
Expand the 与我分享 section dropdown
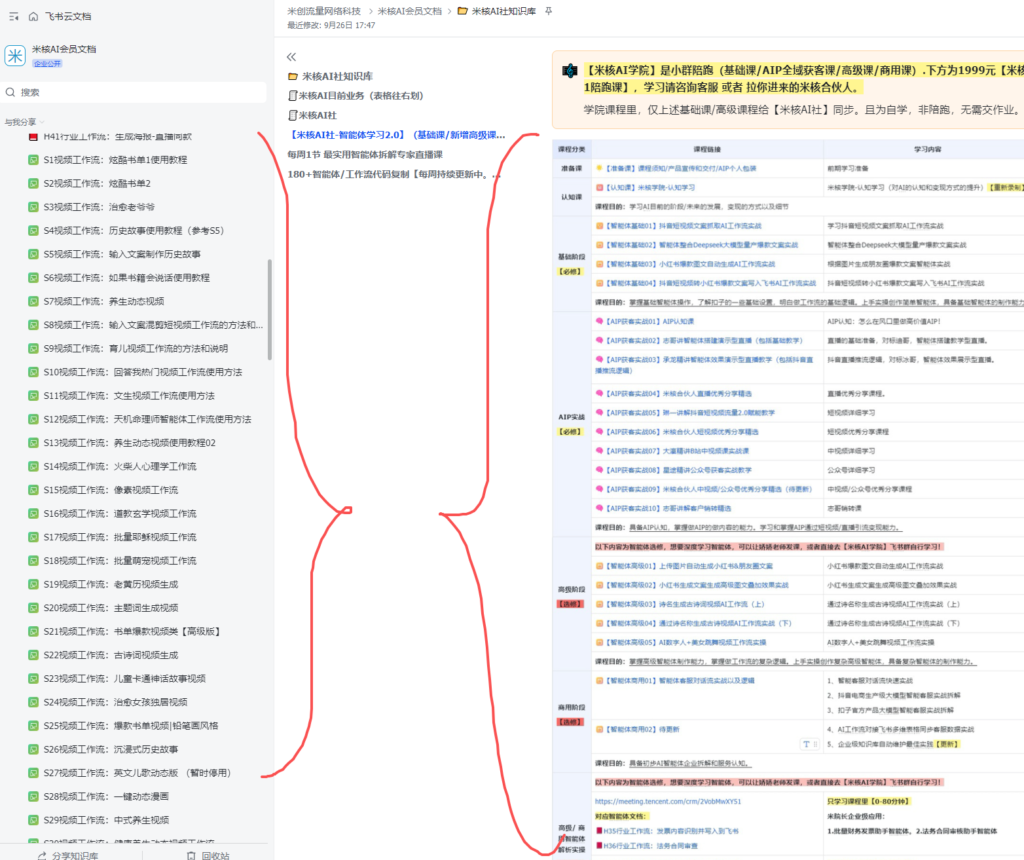[x=41, y=122]
